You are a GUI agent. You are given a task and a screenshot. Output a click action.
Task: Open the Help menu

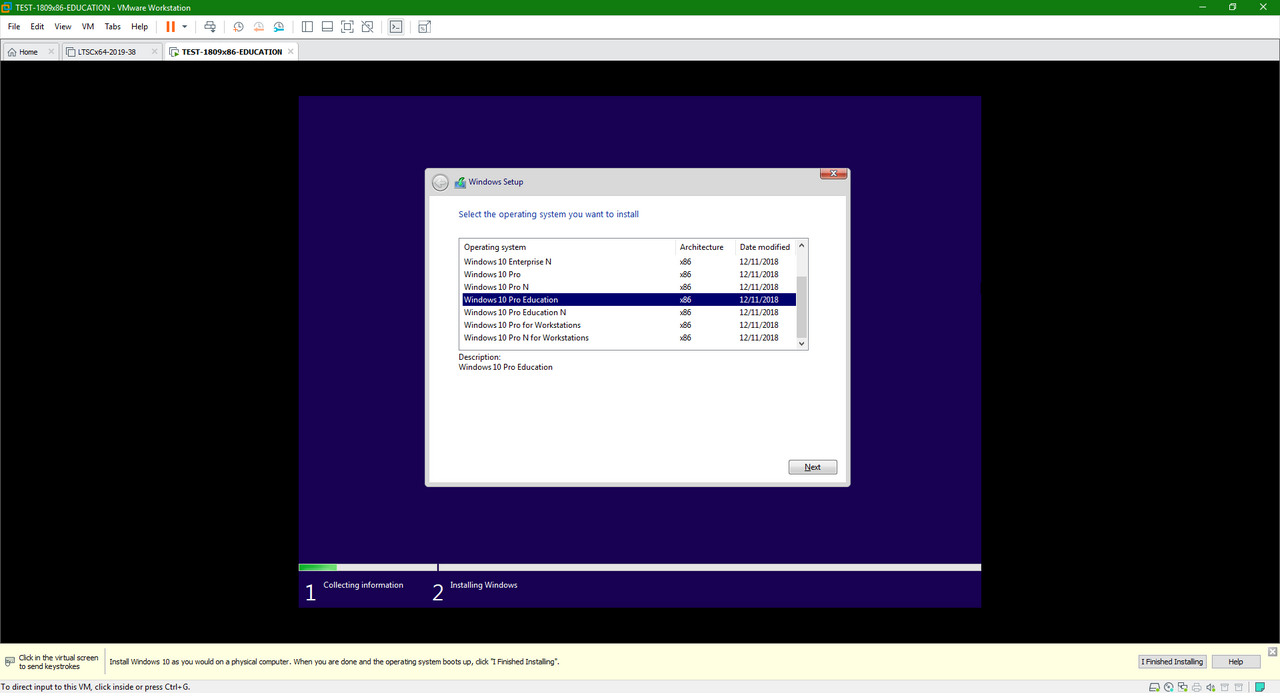tap(140, 27)
